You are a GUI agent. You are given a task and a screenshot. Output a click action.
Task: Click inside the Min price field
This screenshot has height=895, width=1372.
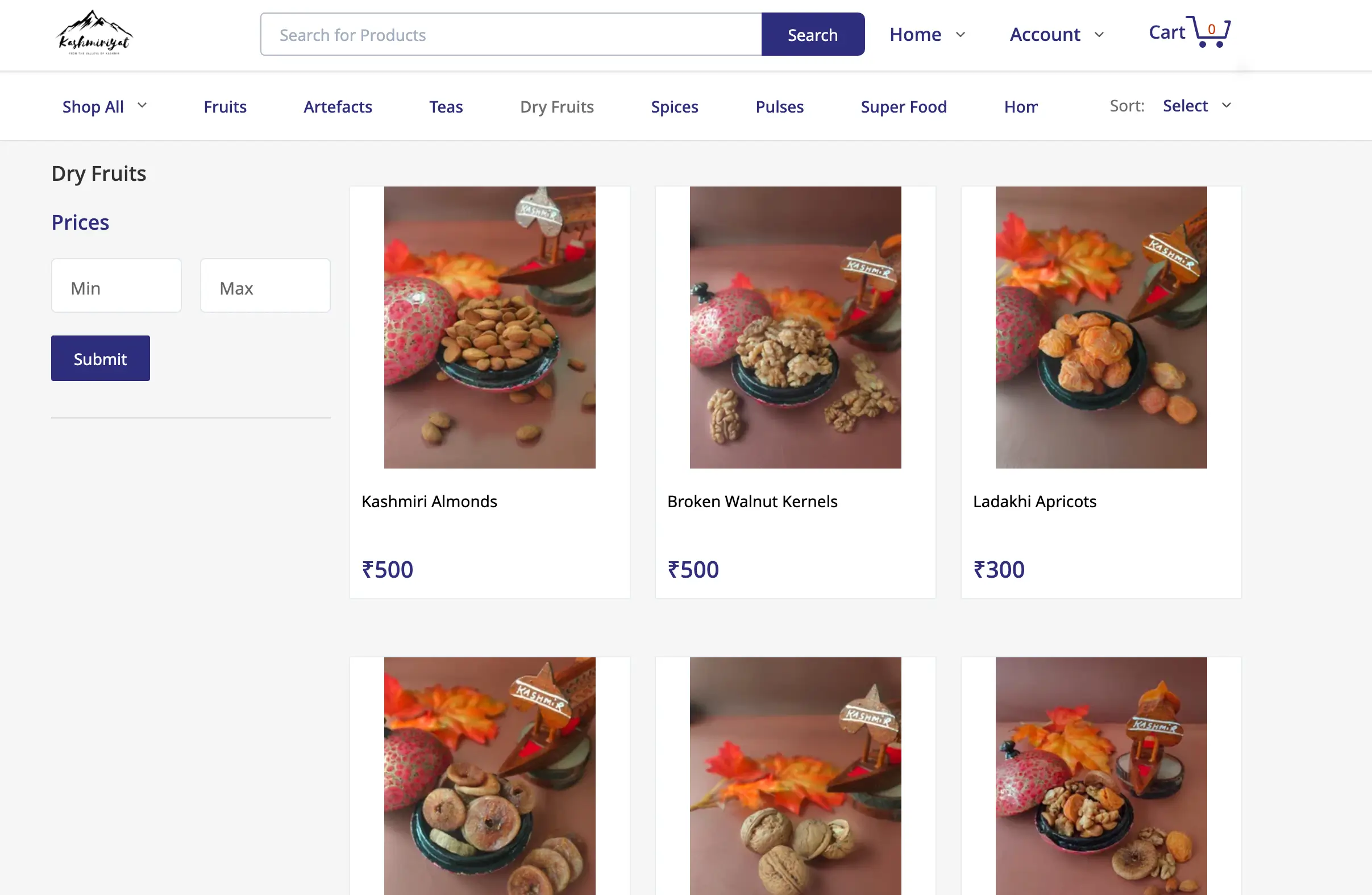[x=116, y=285]
